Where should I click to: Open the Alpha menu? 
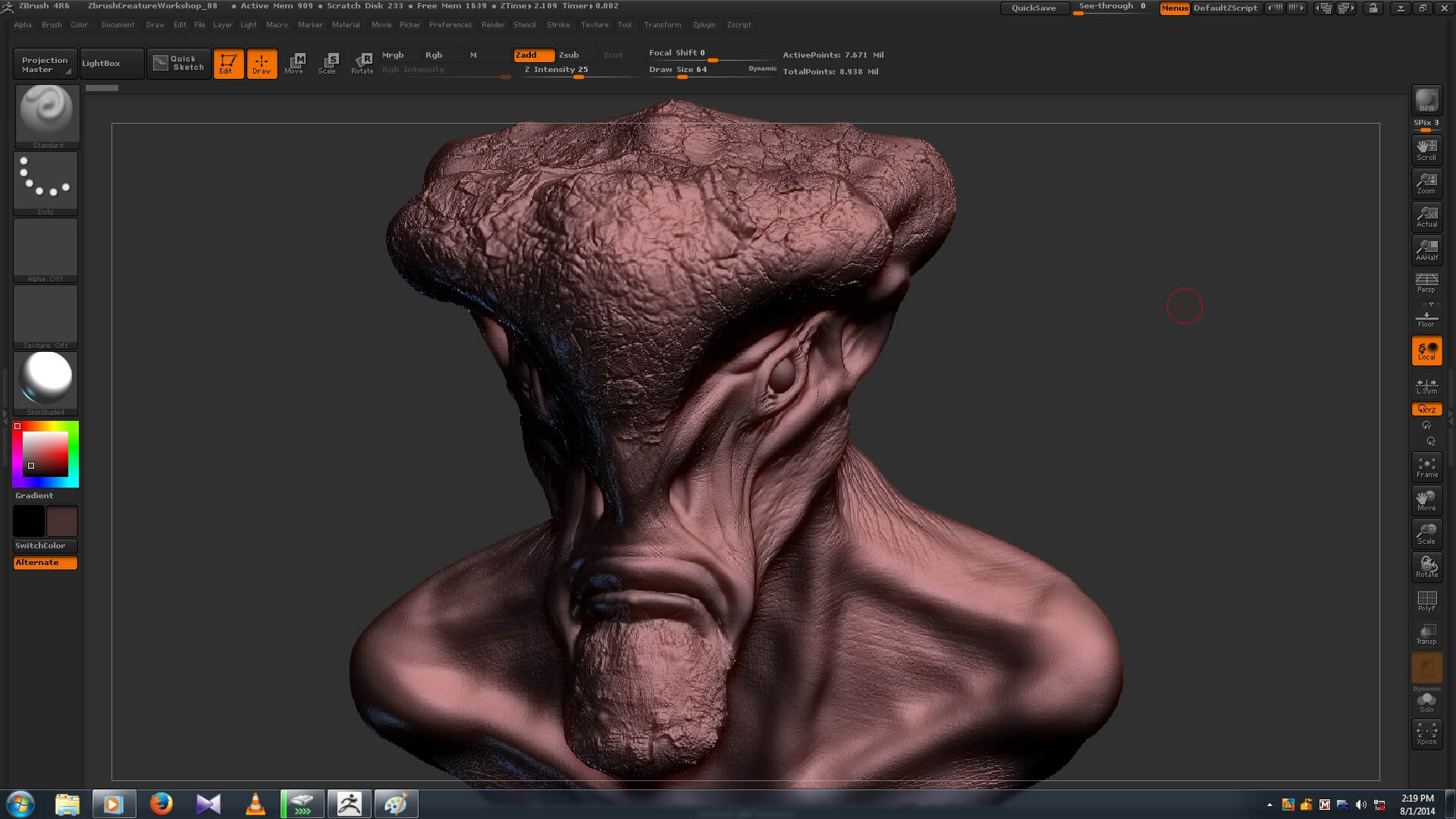(x=23, y=25)
